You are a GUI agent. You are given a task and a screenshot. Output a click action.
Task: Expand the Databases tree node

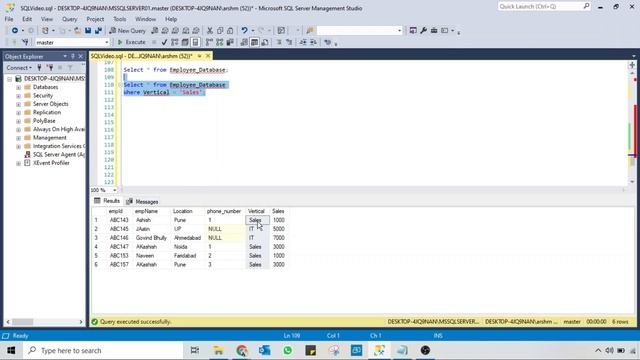coord(18,87)
